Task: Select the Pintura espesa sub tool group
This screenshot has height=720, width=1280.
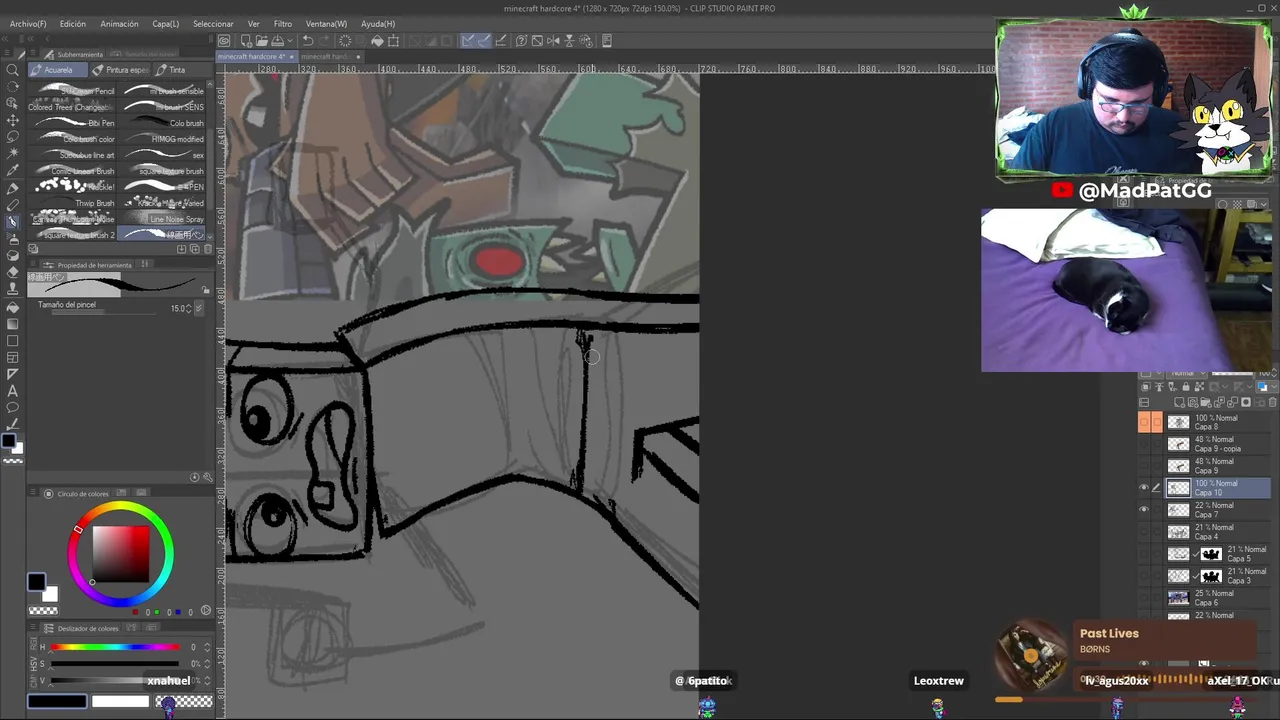Action: pos(120,70)
